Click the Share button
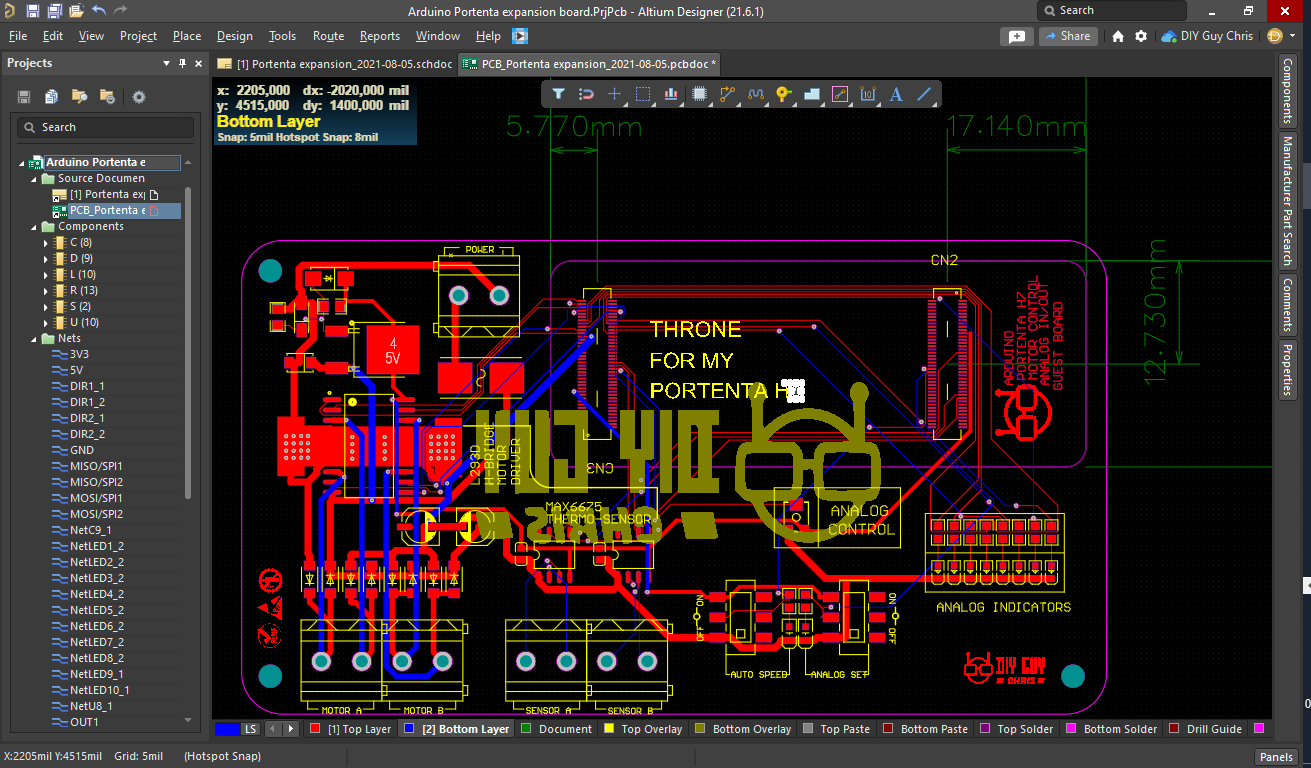The image size is (1311, 768). [1068, 35]
